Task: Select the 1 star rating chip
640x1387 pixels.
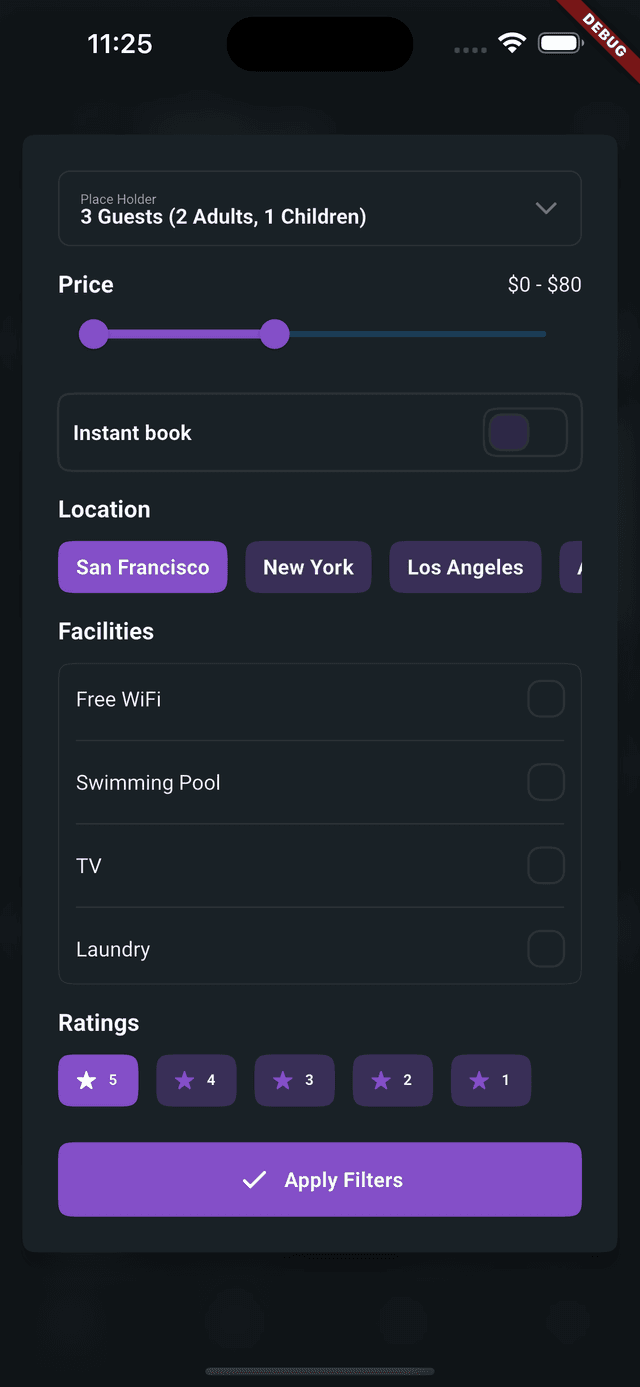Action: [x=490, y=1080]
